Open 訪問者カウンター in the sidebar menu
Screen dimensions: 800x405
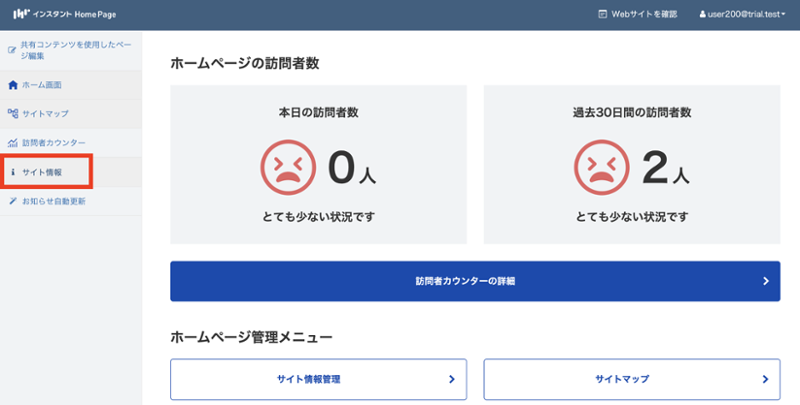[x=54, y=143]
